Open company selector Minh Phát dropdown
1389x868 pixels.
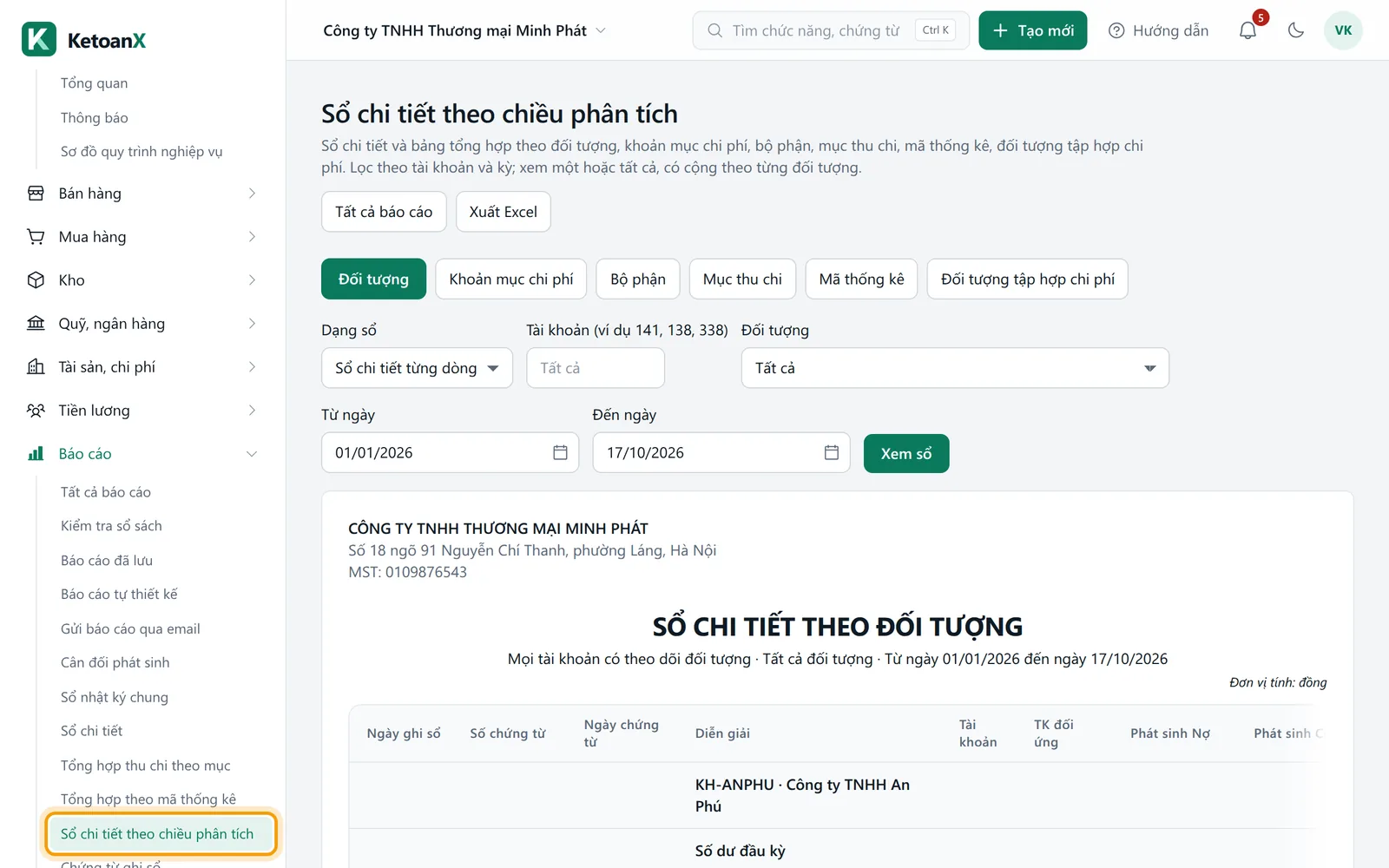click(x=464, y=30)
